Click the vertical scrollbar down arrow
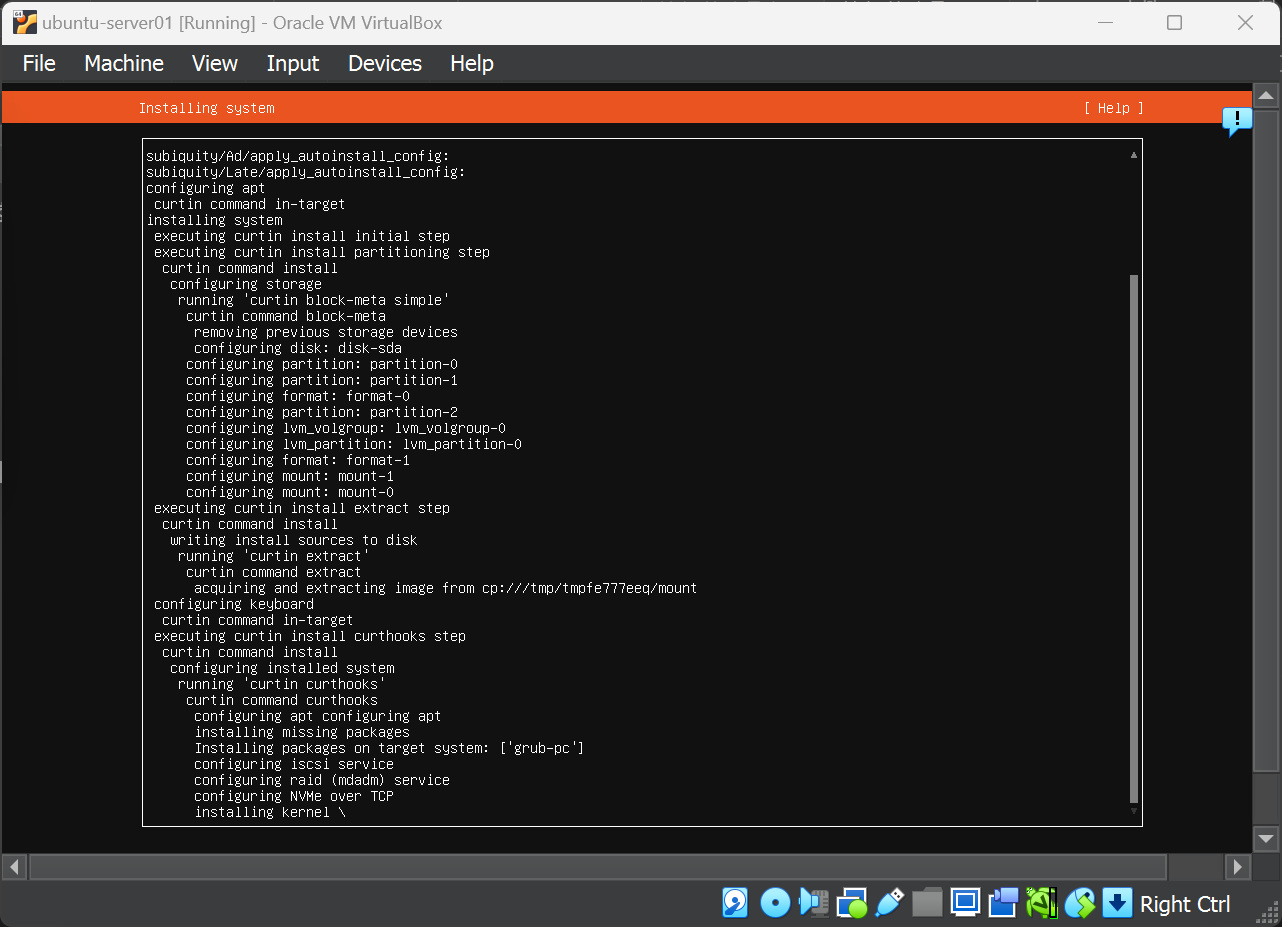The image size is (1282, 927). point(1266,839)
